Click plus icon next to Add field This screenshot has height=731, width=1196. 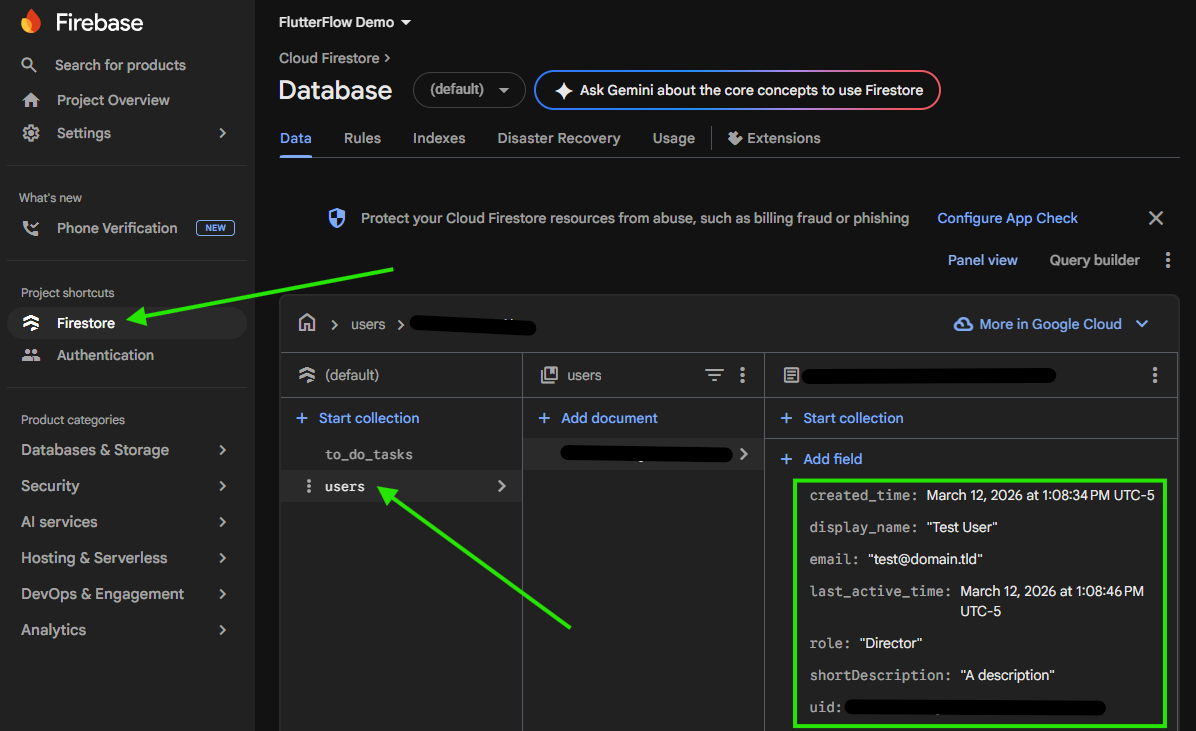[x=786, y=459]
